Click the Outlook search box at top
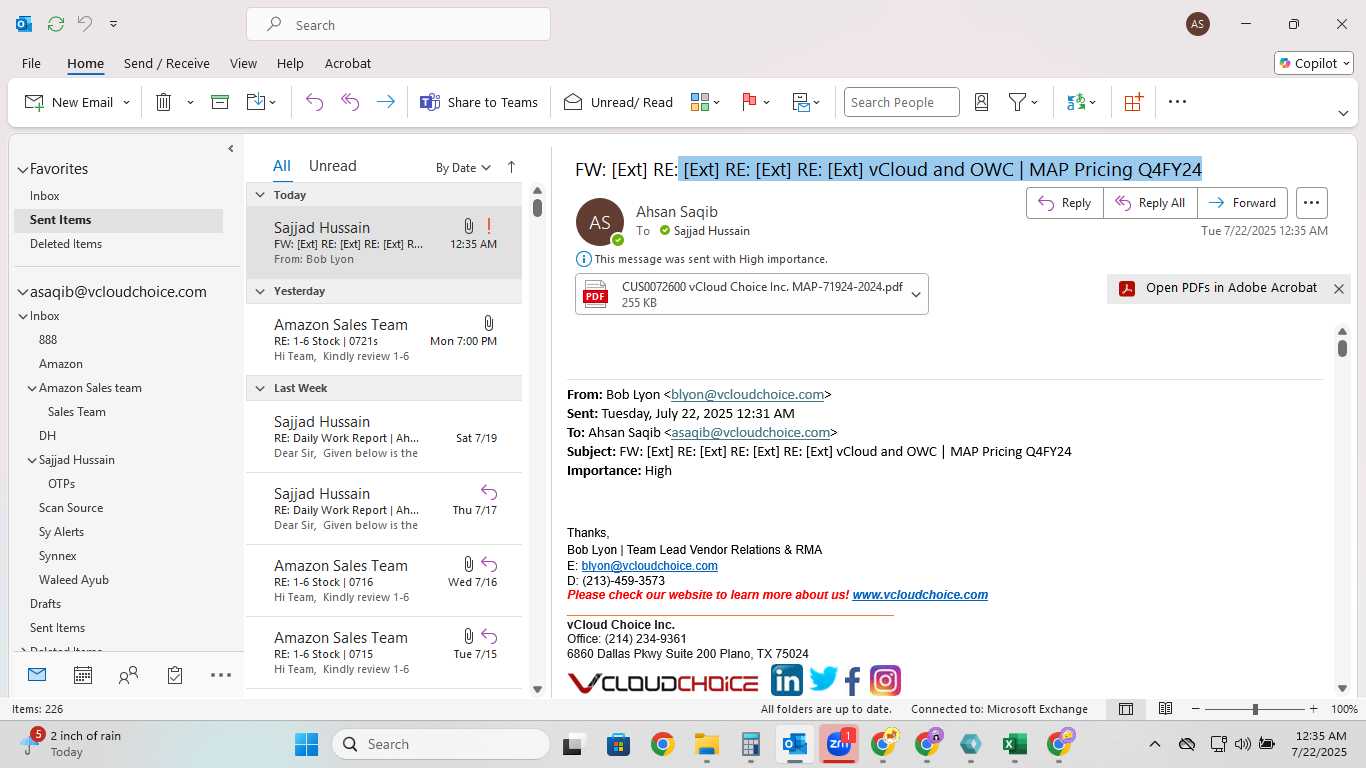 (398, 25)
